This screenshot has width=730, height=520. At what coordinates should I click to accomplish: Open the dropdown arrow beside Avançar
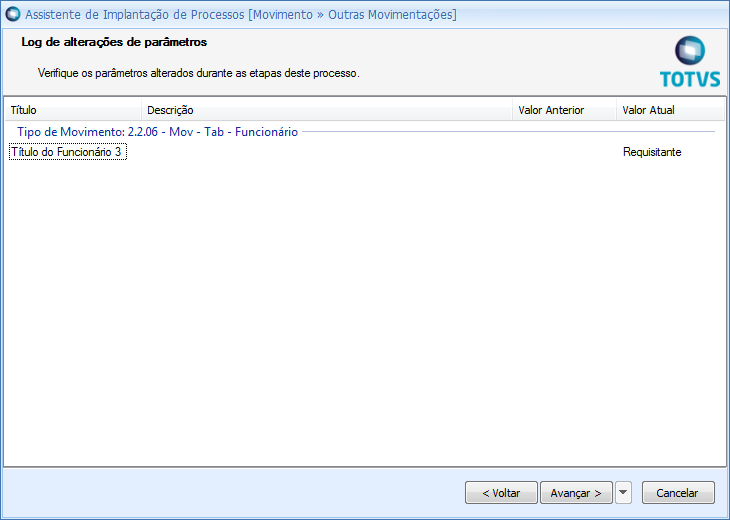(x=623, y=493)
